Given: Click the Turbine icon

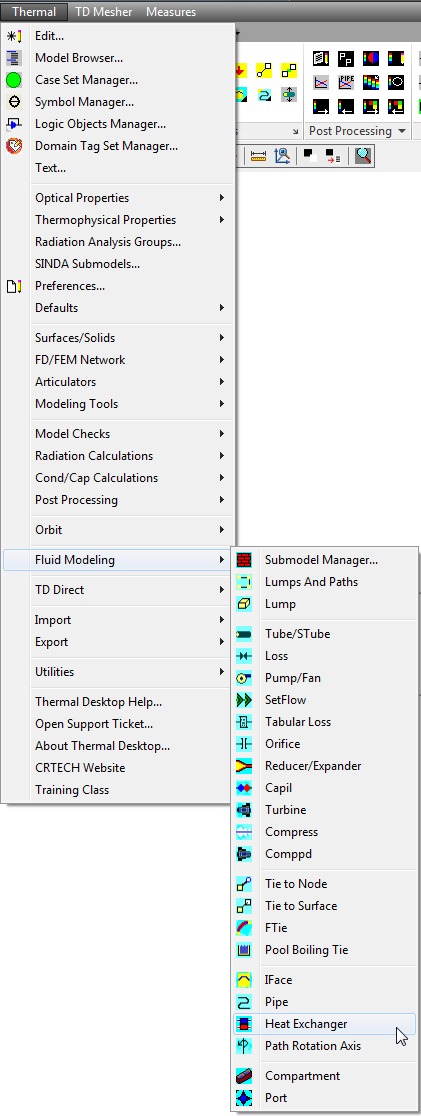Looking at the screenshot, I should click(x=244, y=810).
